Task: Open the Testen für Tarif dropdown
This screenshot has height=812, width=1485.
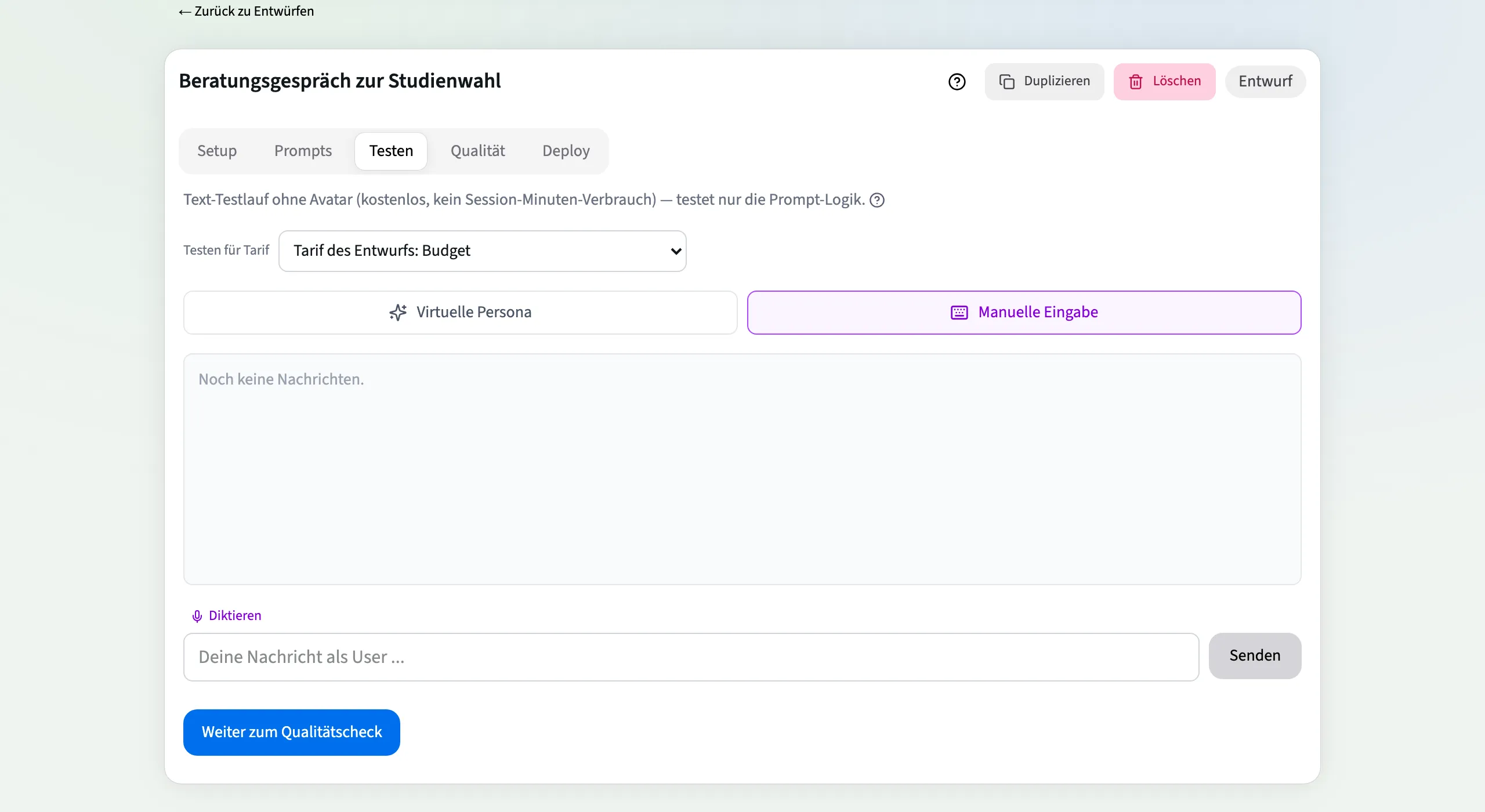Action: pos(482,251)
